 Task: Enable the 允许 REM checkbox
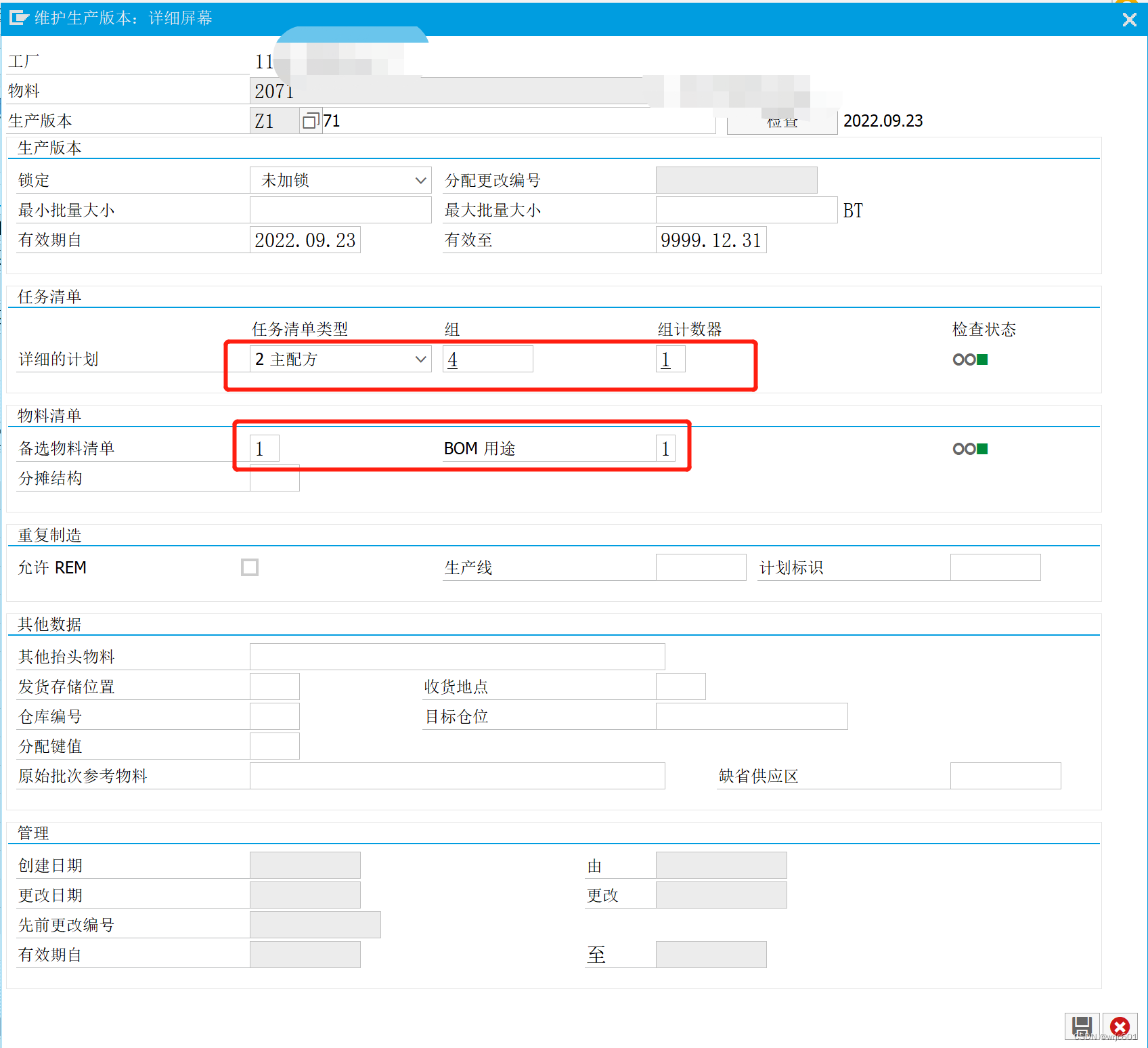coord(250,567)
